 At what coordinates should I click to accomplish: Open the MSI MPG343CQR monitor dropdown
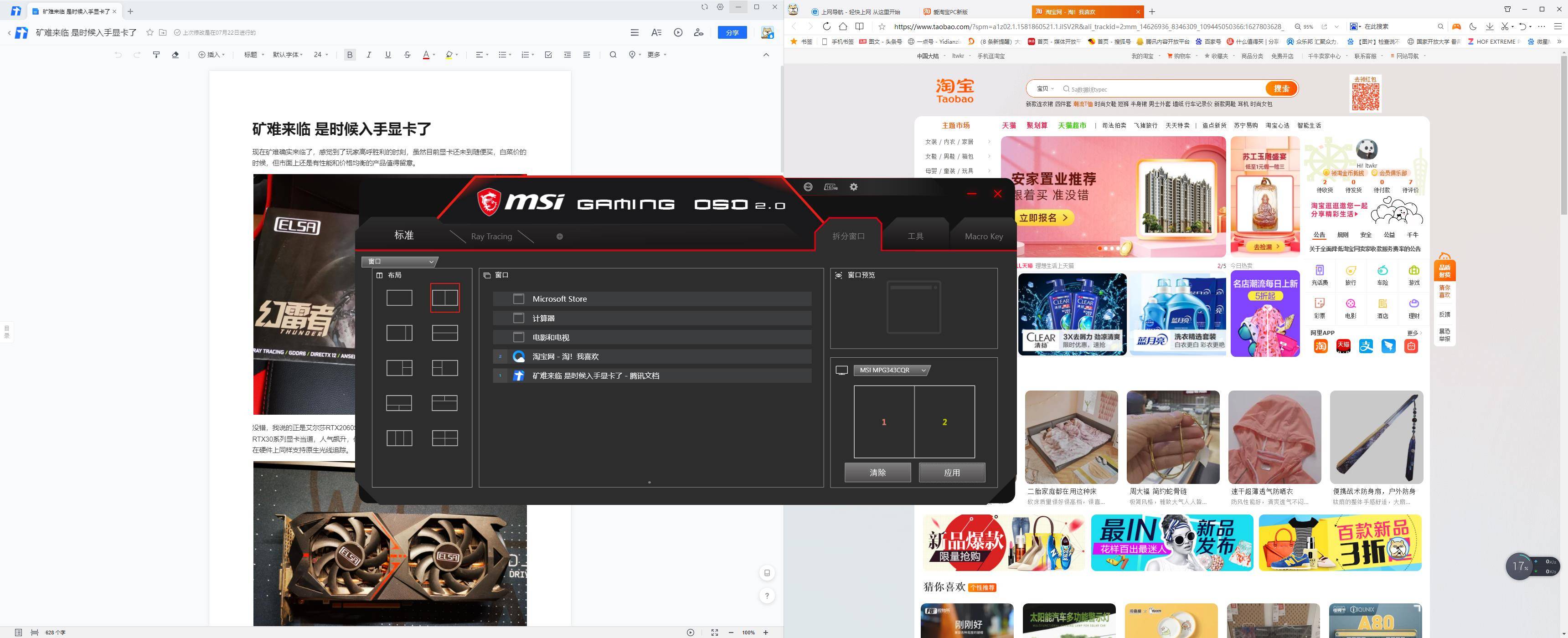[892, 370]
